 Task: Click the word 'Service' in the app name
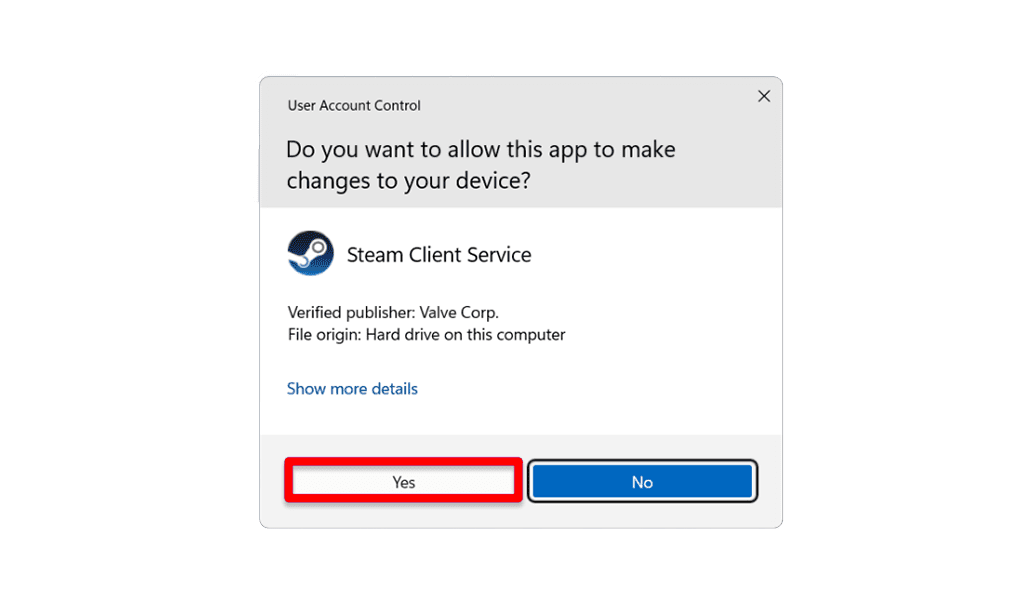[x=499, y=254]
